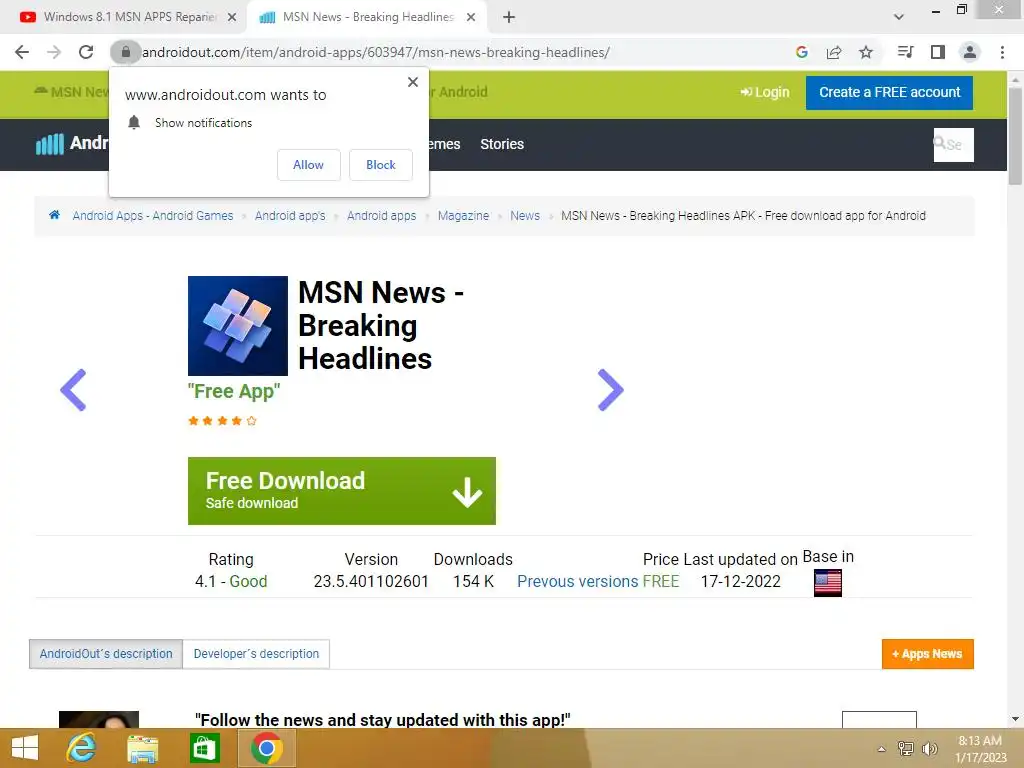
Task: Show hidden tray icons arrow
Action: click(881, 749)
